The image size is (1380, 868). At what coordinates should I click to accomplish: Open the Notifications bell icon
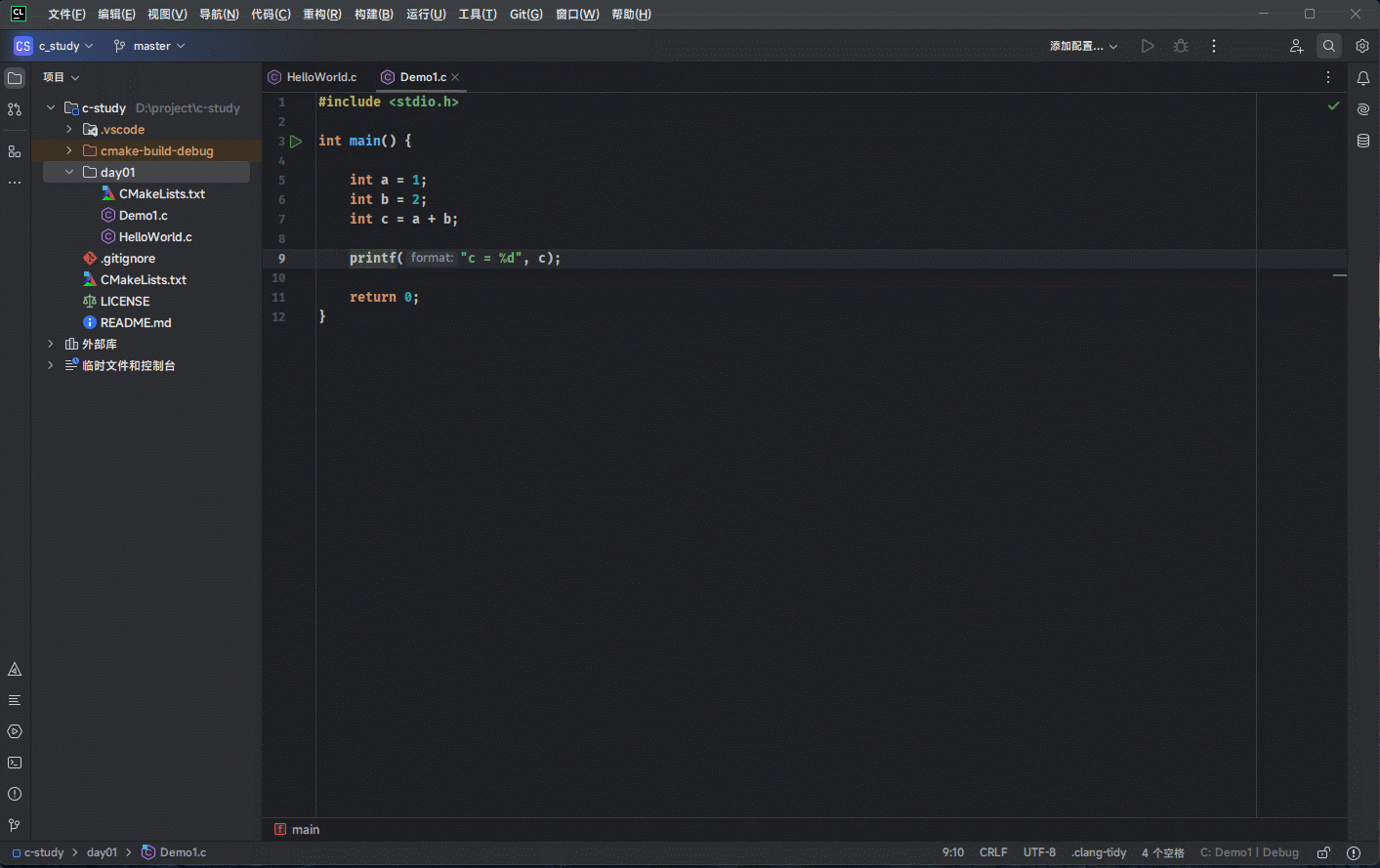point(1362,78)
